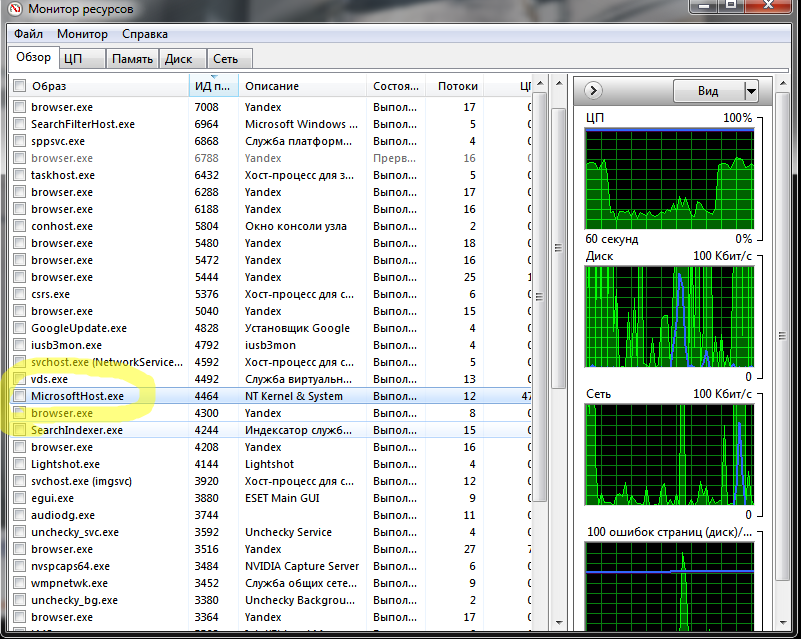The height and width of the screenshot is (639, 801).
Task: Open the Справка menu
Action: click(145, 34)
